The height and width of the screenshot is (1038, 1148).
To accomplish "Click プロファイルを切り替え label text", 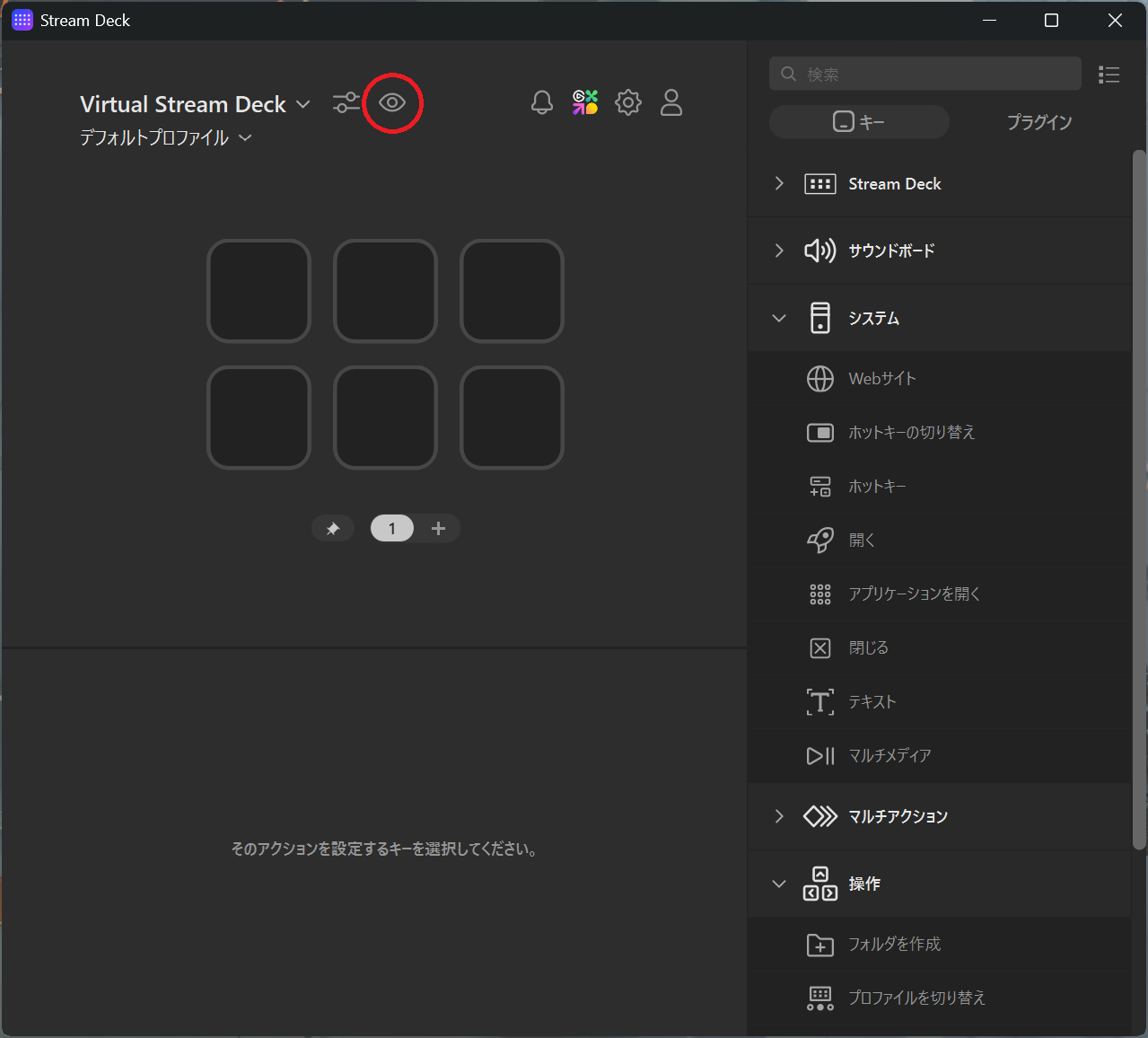I will 916,998.
